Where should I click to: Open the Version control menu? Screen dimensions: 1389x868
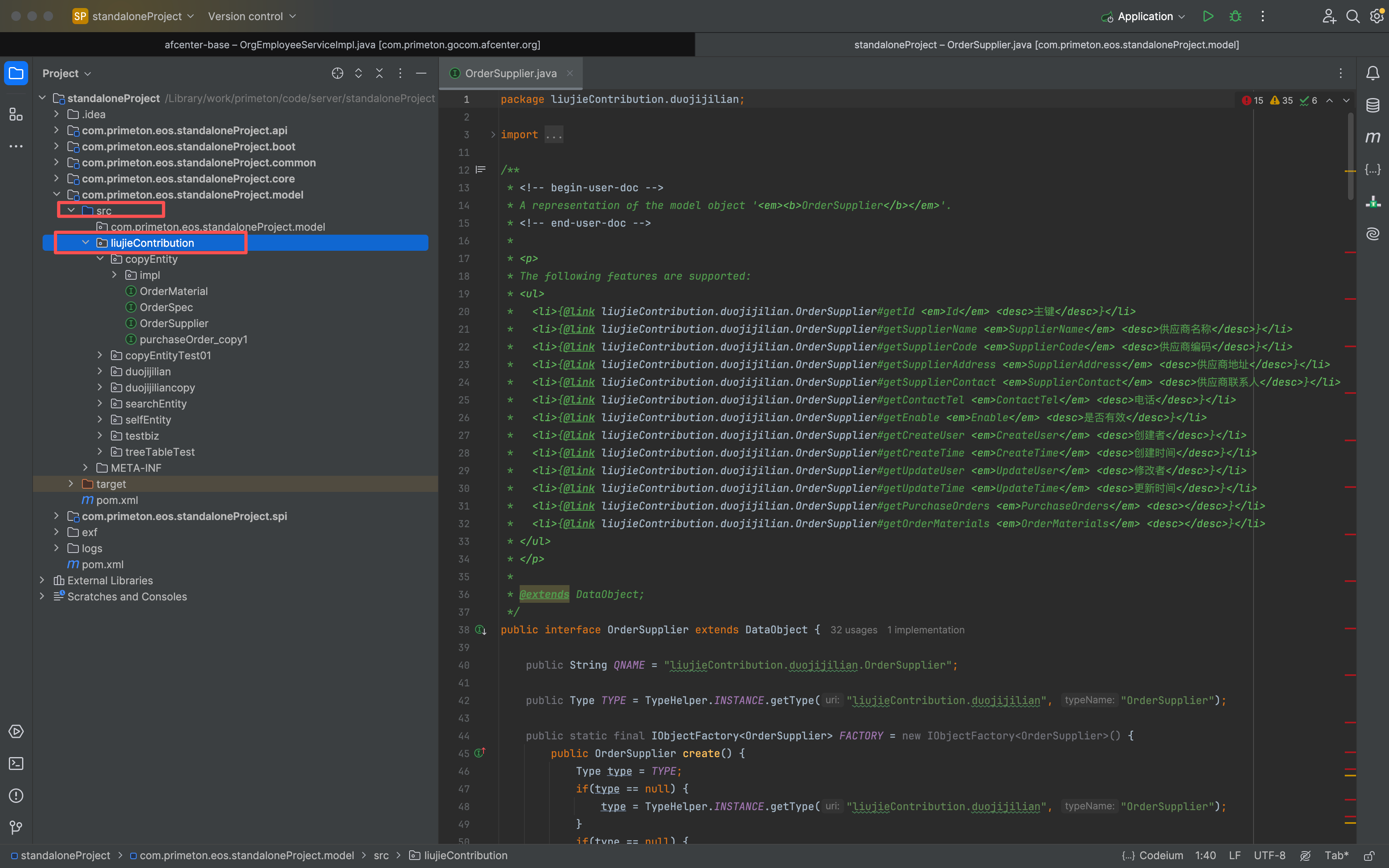coord(252,16)
